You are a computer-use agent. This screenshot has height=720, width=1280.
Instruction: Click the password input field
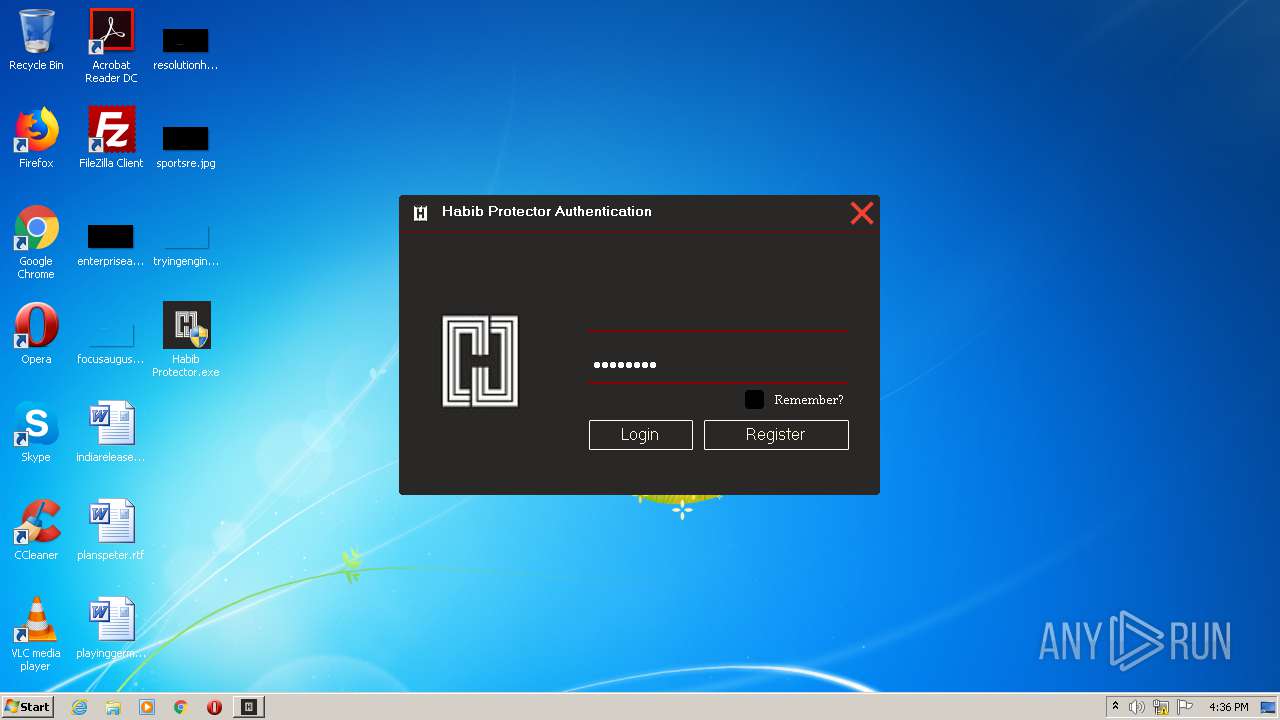tap(717, 365)
